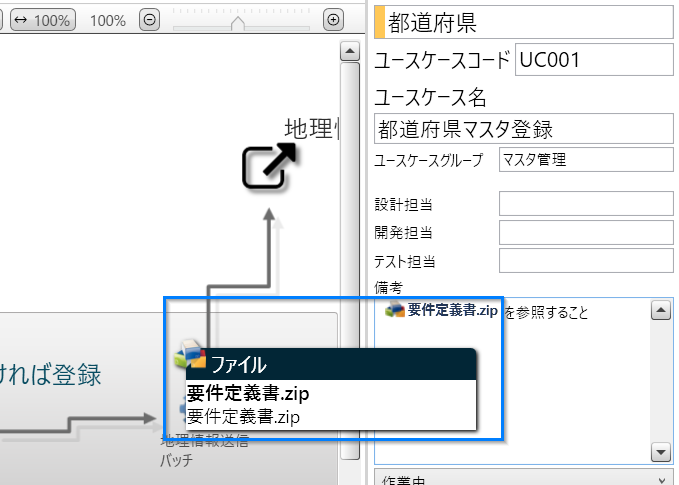Focus the テスト担当 input field
Screen dimensions: 679x485
[x=586, y=261]
